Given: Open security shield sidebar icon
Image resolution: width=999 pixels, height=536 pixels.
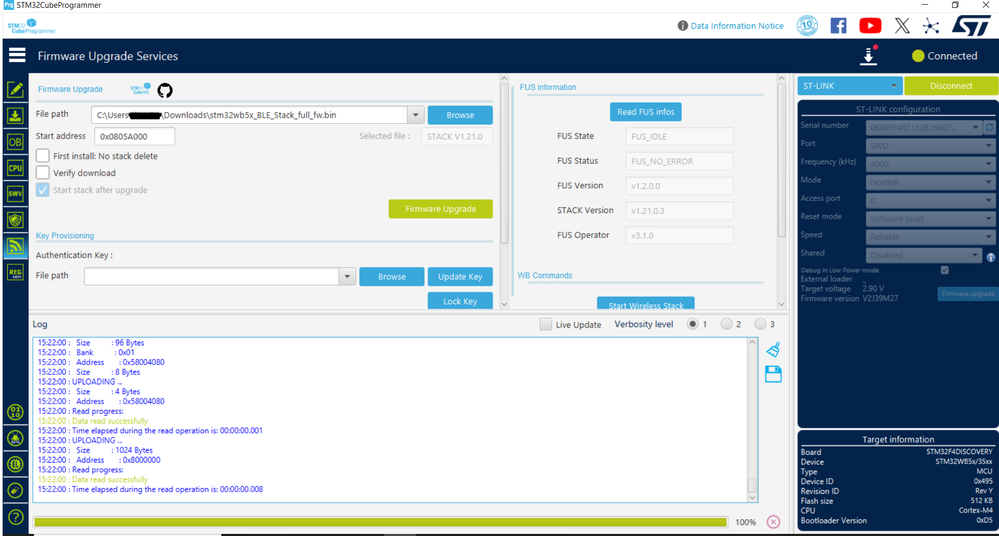Looking at the screenshot, I should (x=15, y=220).
